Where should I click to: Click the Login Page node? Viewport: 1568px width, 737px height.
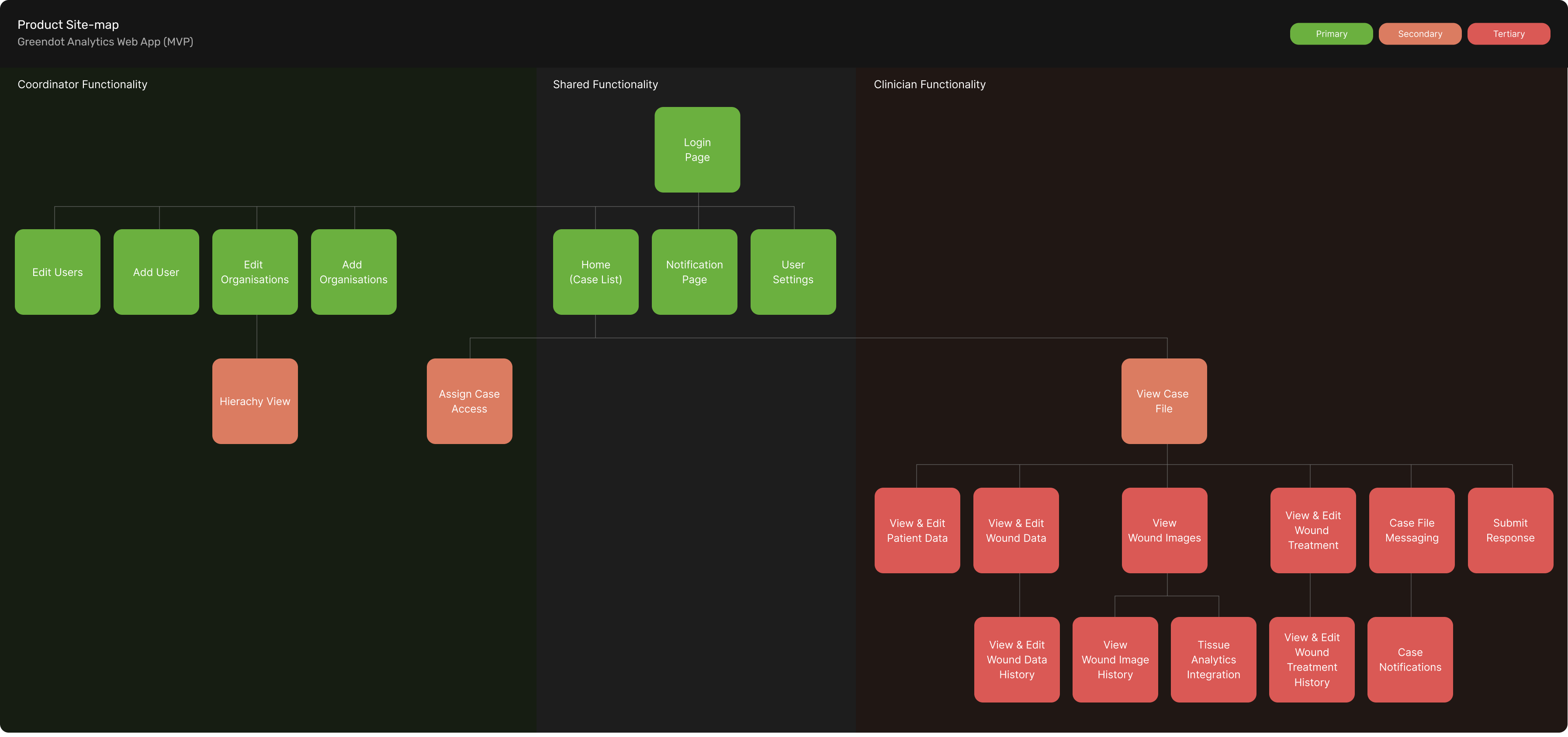tap(697, 150)
